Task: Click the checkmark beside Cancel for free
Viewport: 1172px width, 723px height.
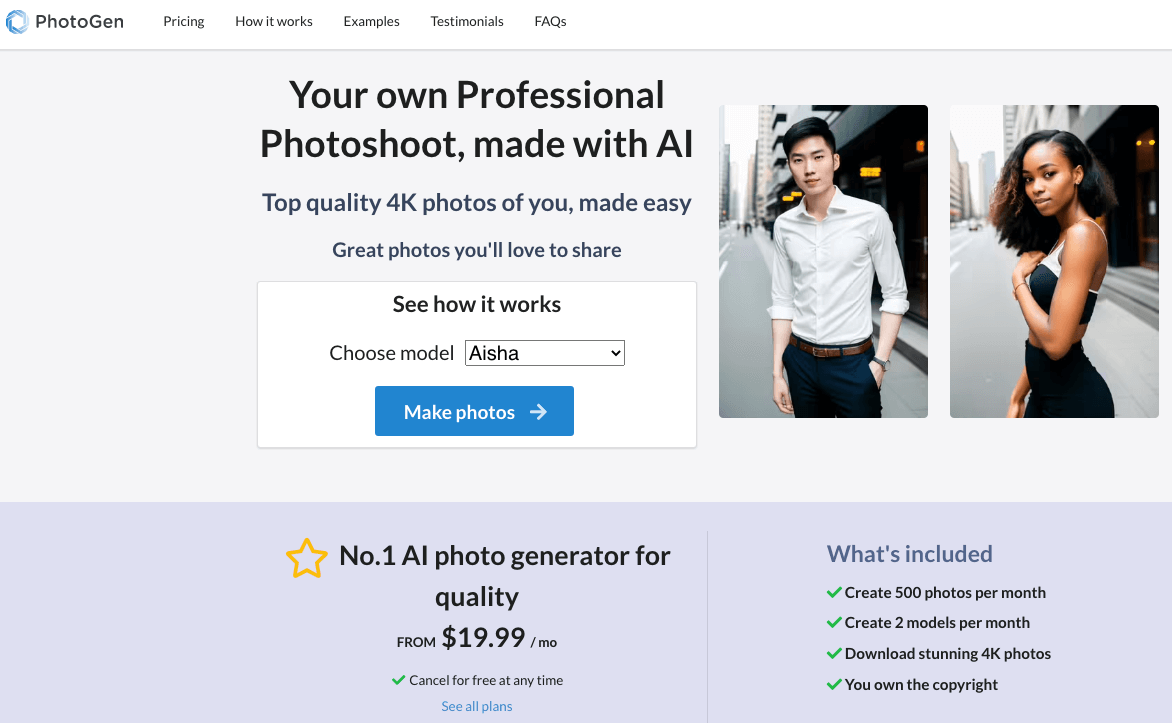Action: coord(397,679)
